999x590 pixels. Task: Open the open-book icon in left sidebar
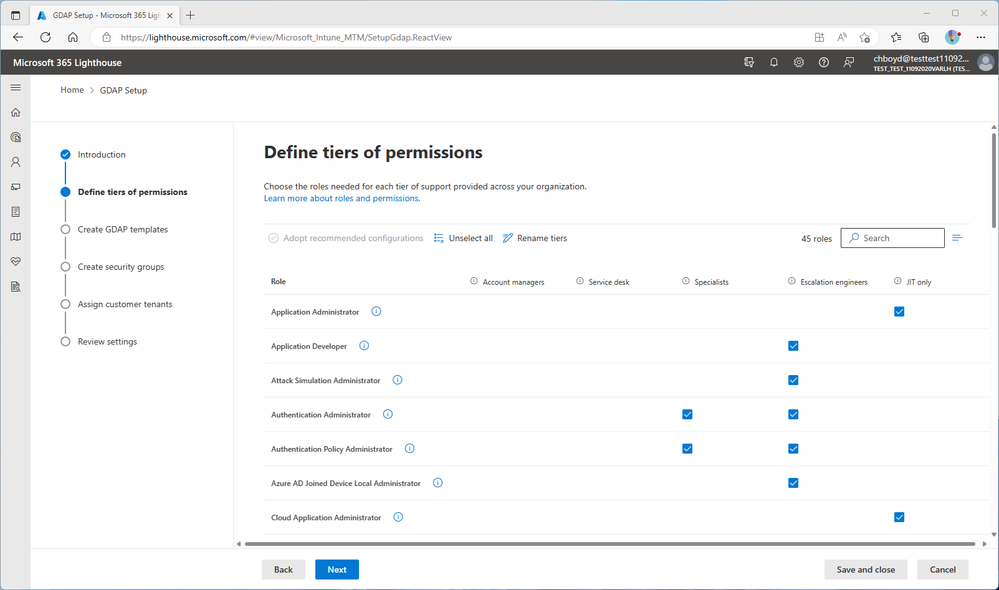tap(16, 236)
